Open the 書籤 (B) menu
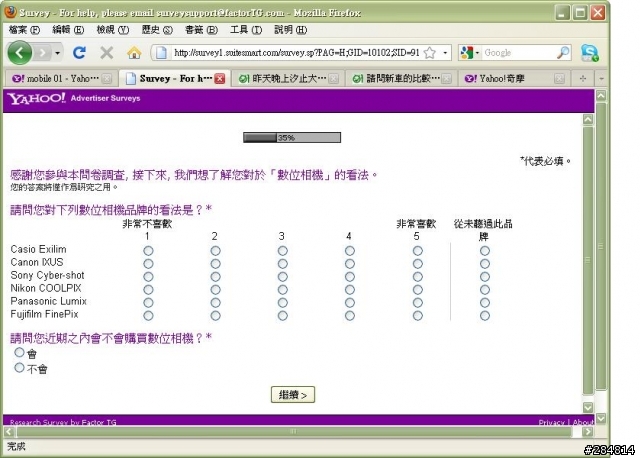 tap(201, 30)
